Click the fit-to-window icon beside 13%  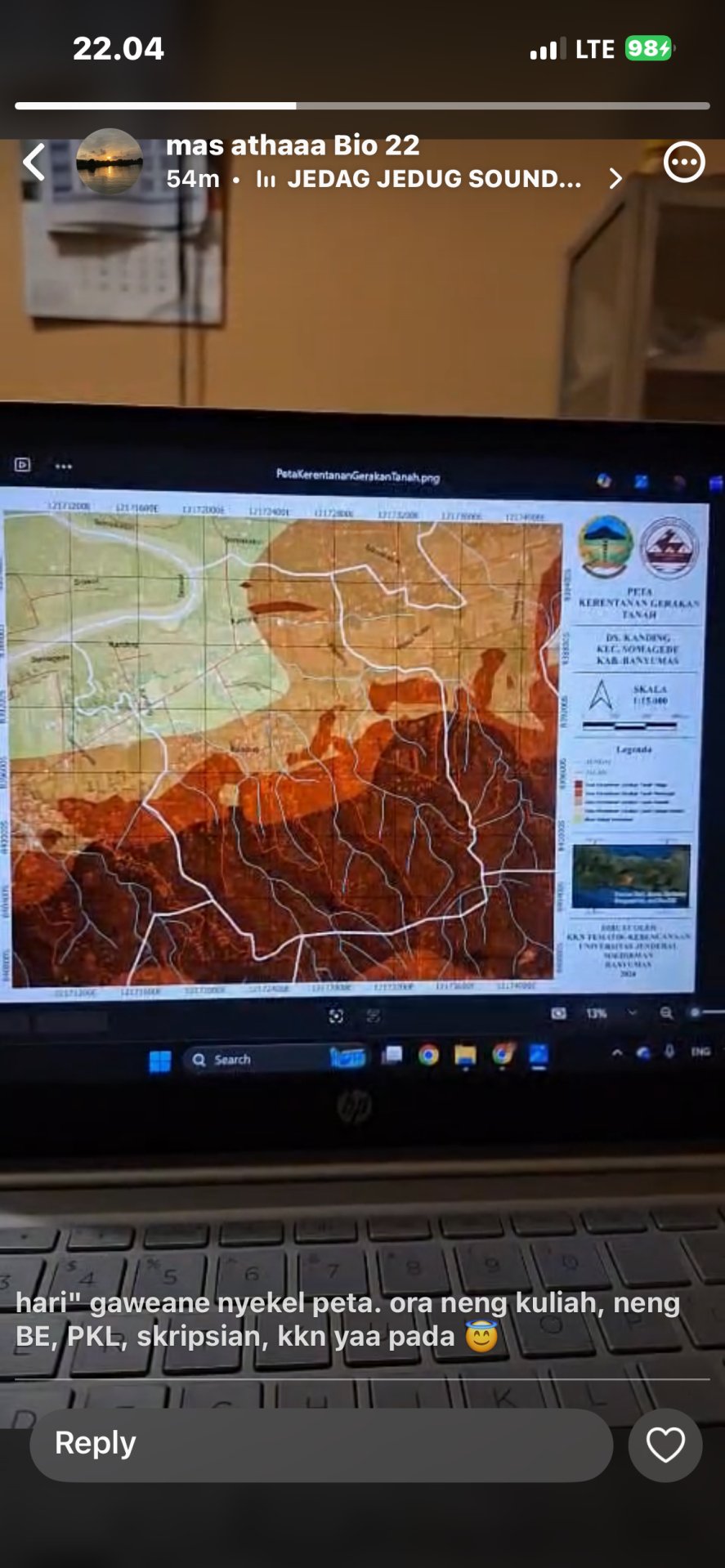559,1013
